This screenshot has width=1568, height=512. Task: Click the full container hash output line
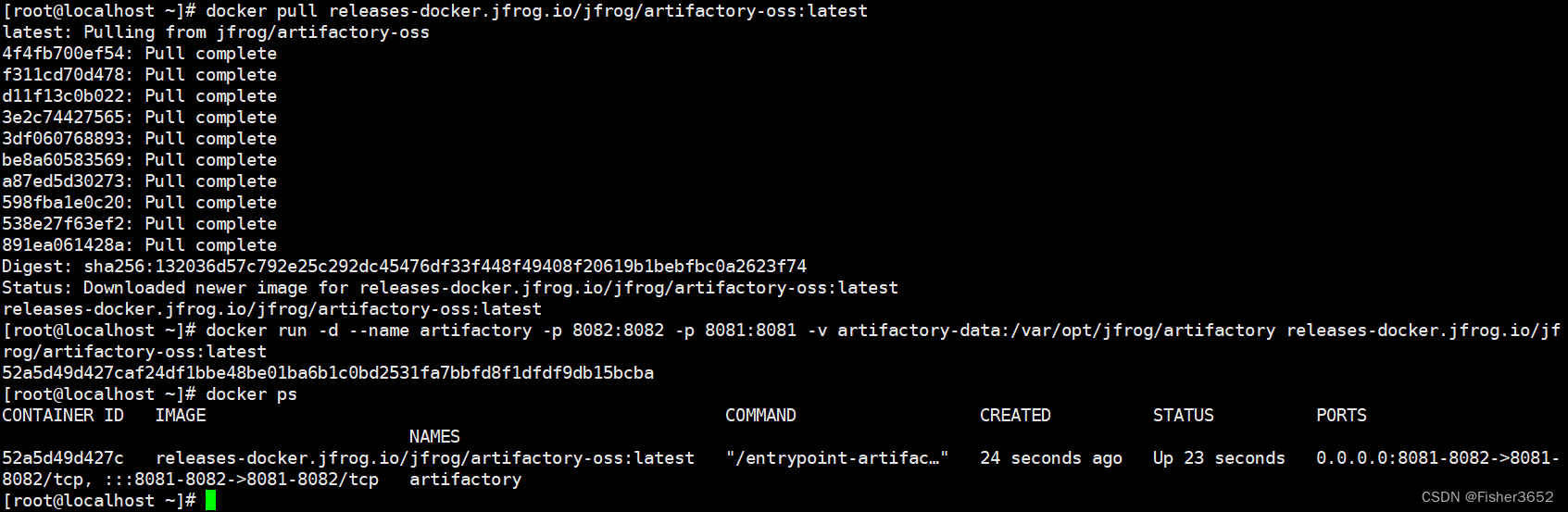[x=328, y=373]
